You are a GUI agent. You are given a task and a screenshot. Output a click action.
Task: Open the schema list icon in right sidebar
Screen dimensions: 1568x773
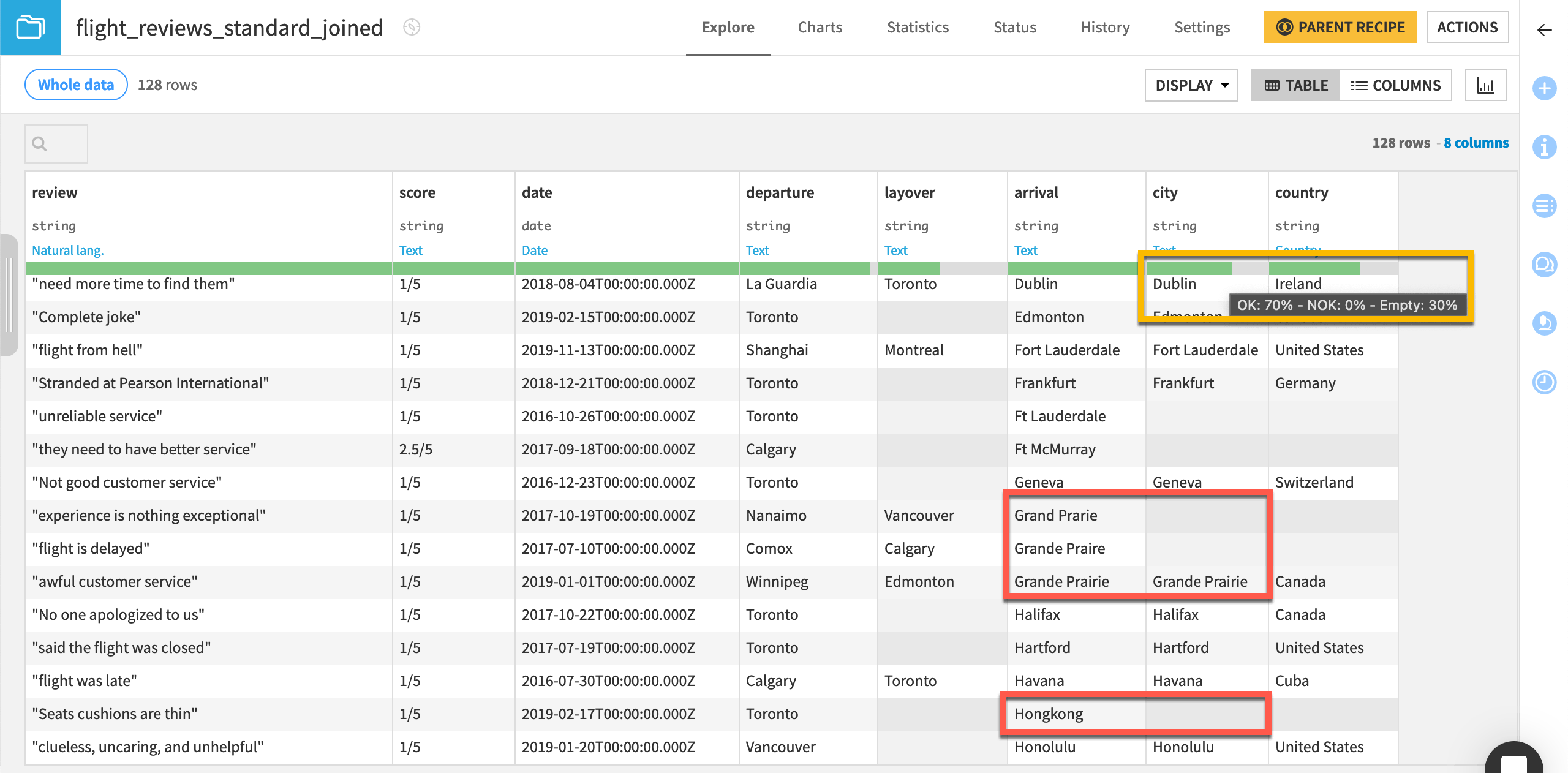1544,206
